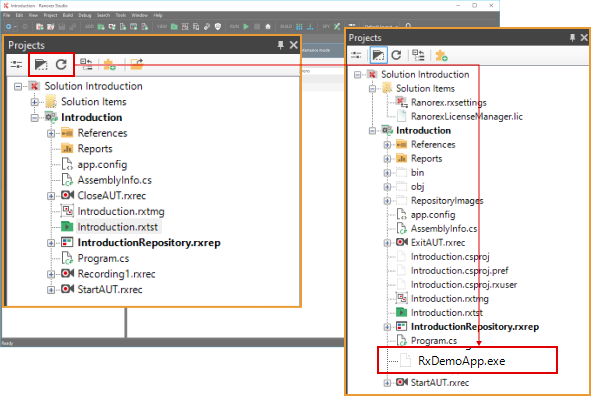The image size is (591, 396).
Task: Pin the left Projects panel
Action: [x=280, y=45]
